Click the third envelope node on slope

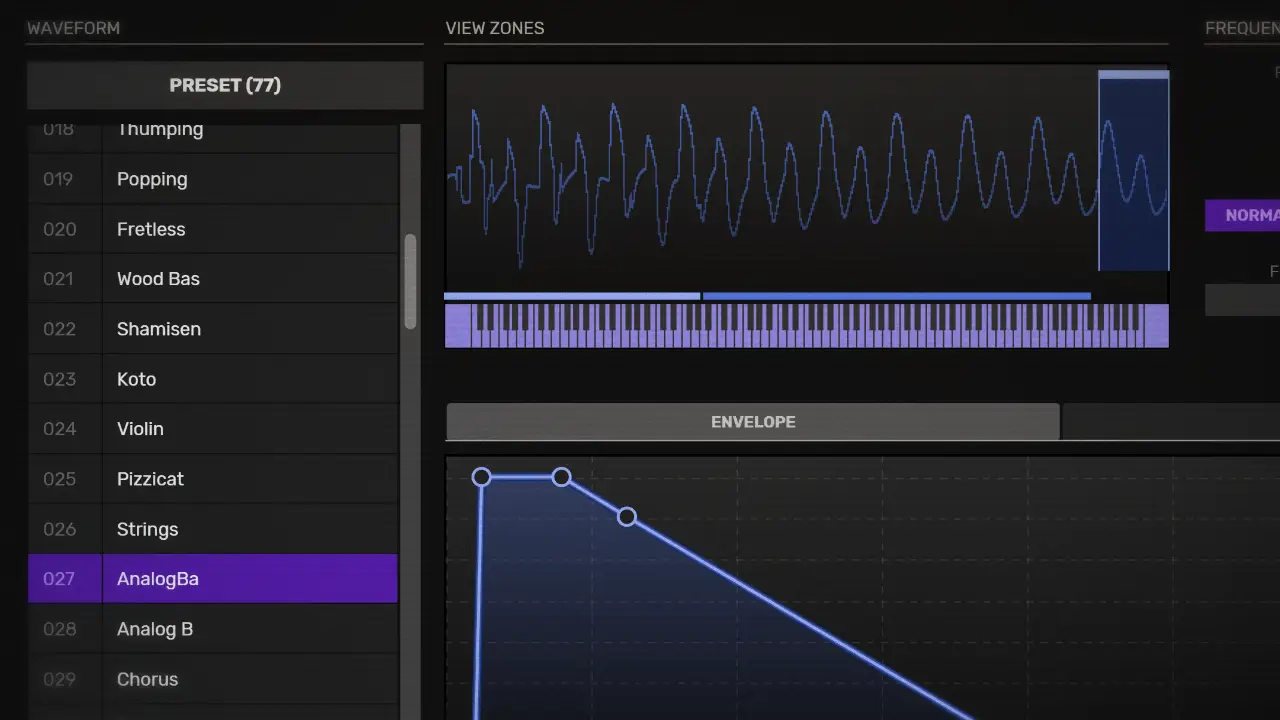tap(626, 517)
